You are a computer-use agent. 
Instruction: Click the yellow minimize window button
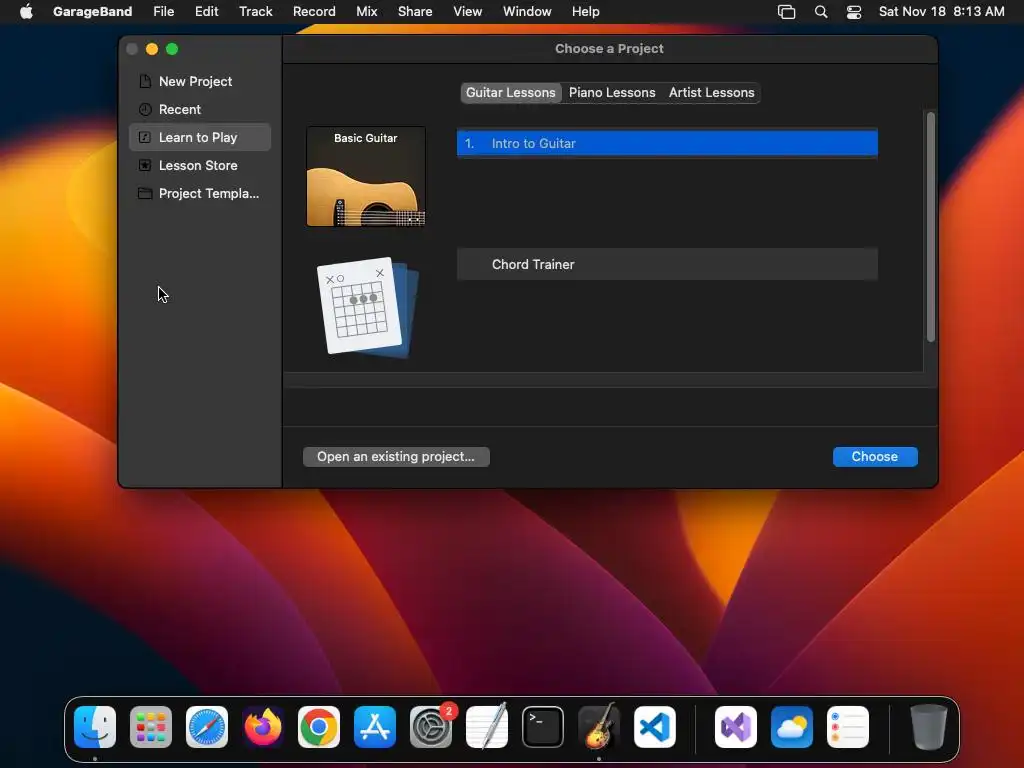point(152,49)
